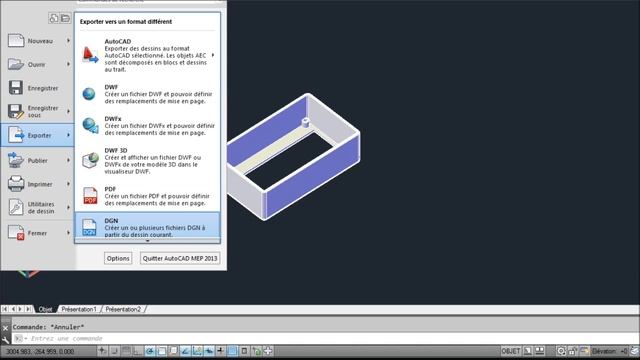Click the OBJET model space button
This screenshot has width=640, height=360.
511,351
